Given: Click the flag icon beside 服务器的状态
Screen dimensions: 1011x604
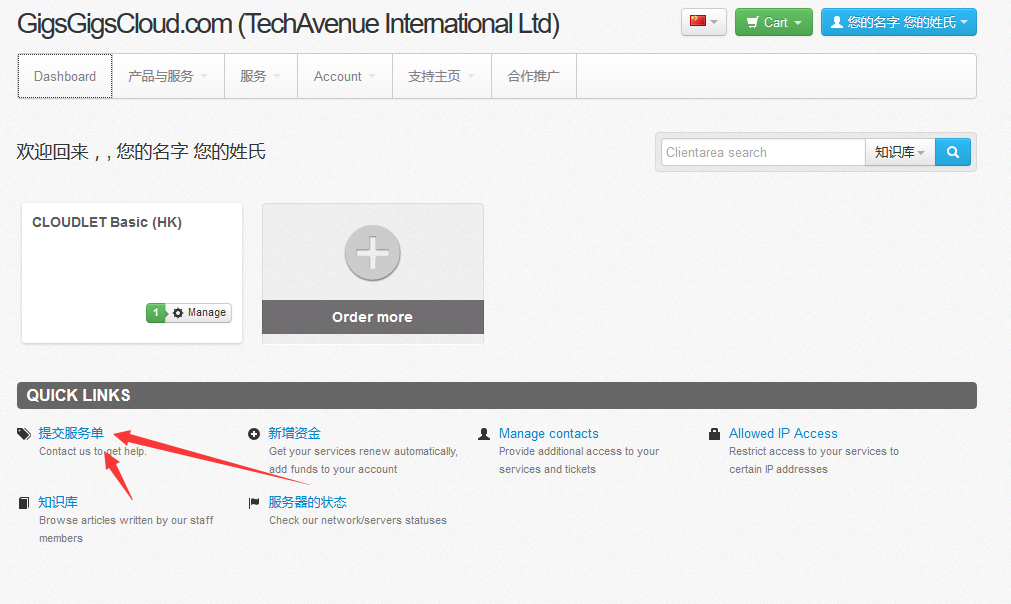Looking at the screenshot, I should click(254, 503).
